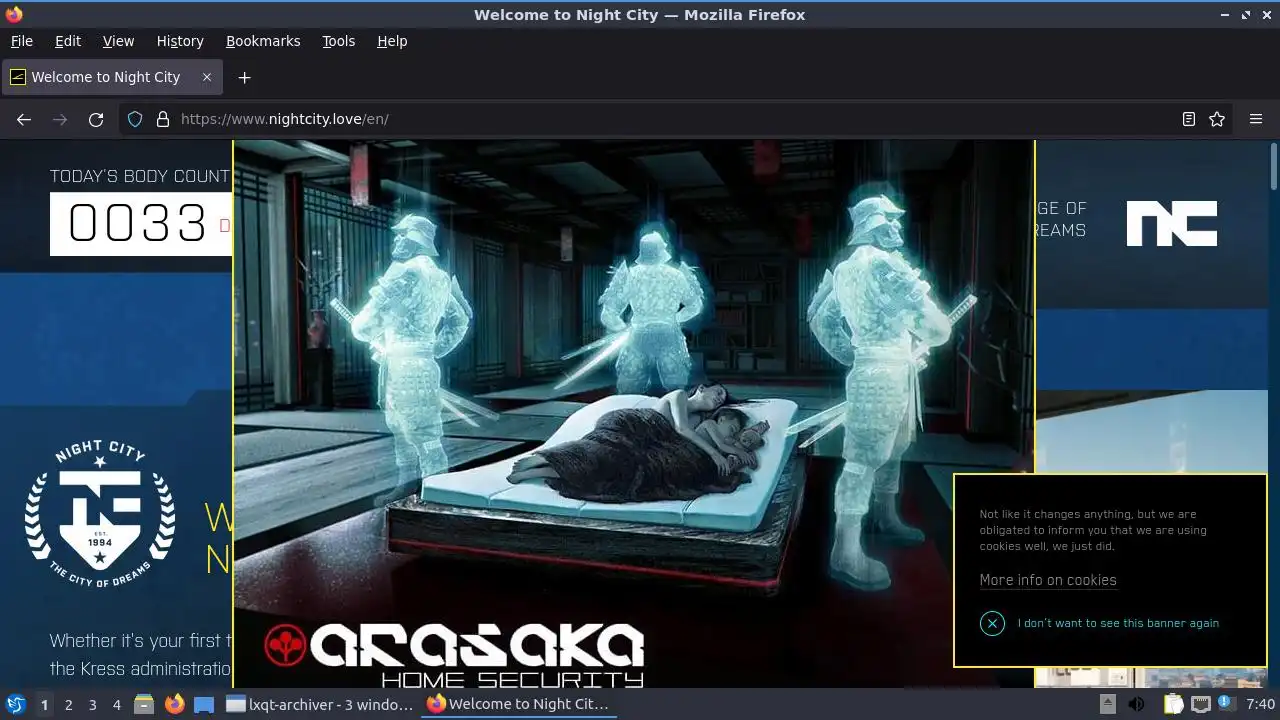Screen dimensions: 1280x720
Task: Open network status tray icon
Action: tap(1201, 704)
